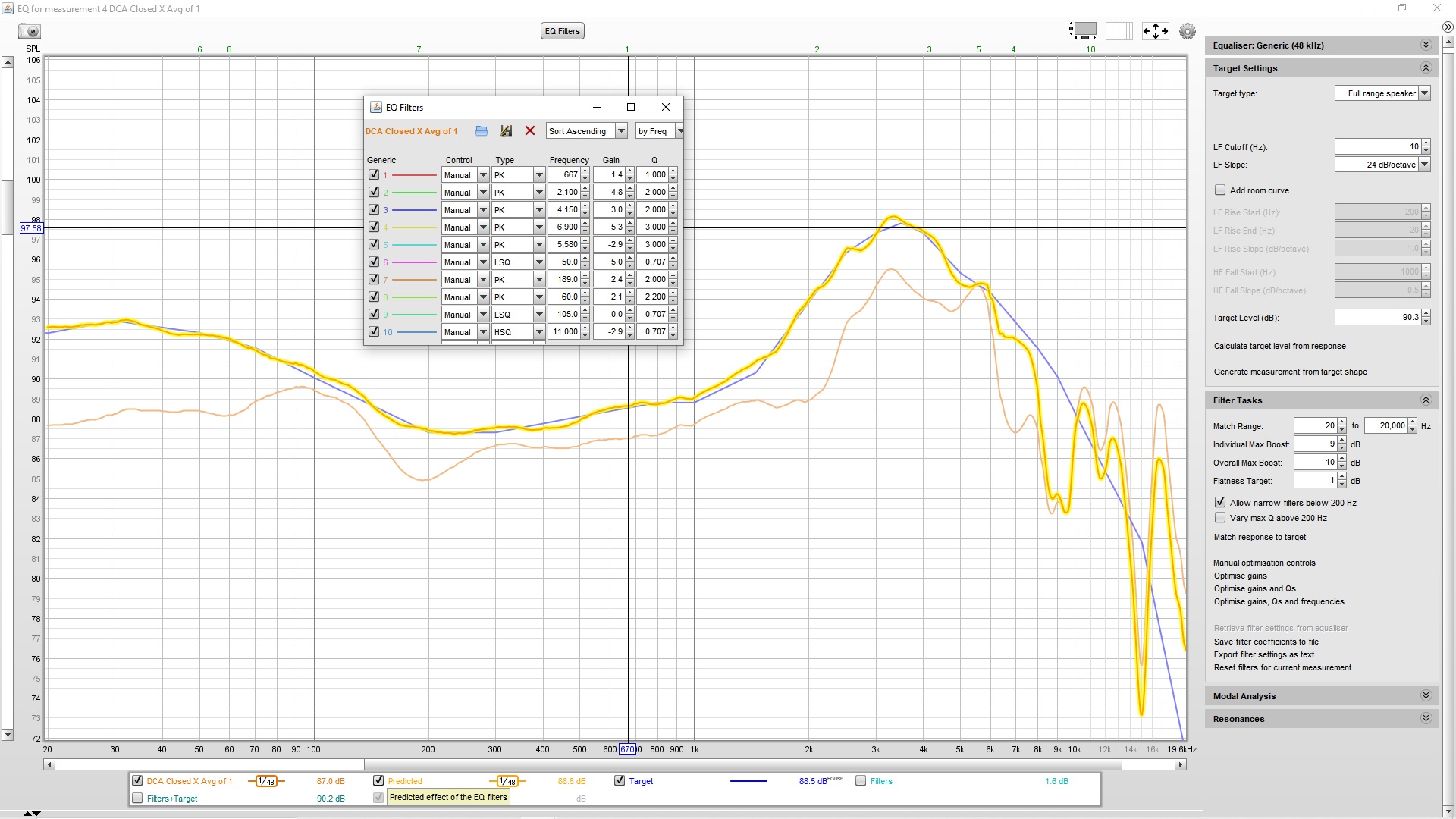
Task: Click the magenta line sample of filter 6
Action: [x=414, y=262]
